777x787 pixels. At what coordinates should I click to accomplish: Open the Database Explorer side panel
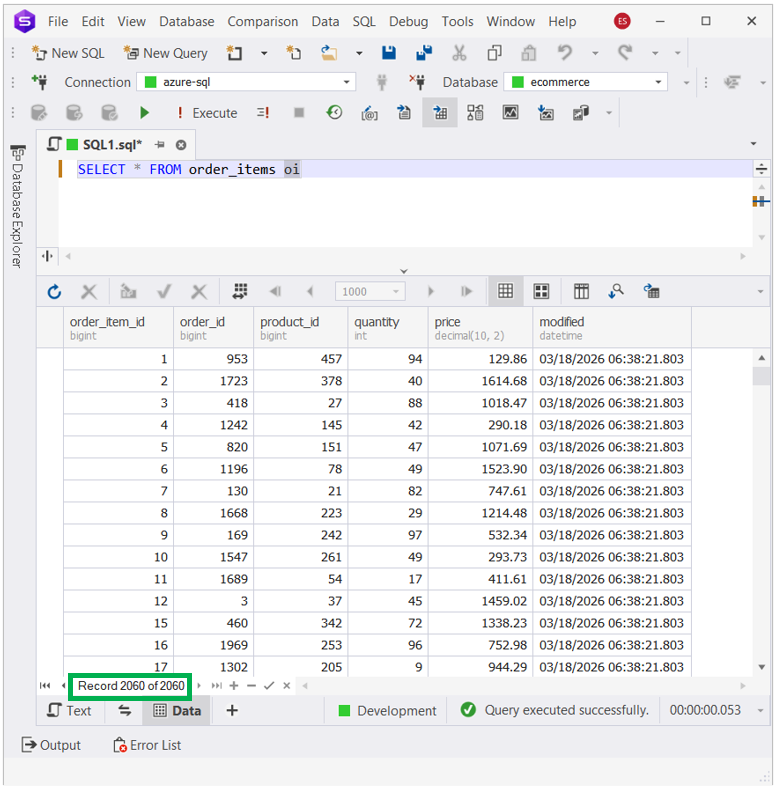click(x=18, y=206)
